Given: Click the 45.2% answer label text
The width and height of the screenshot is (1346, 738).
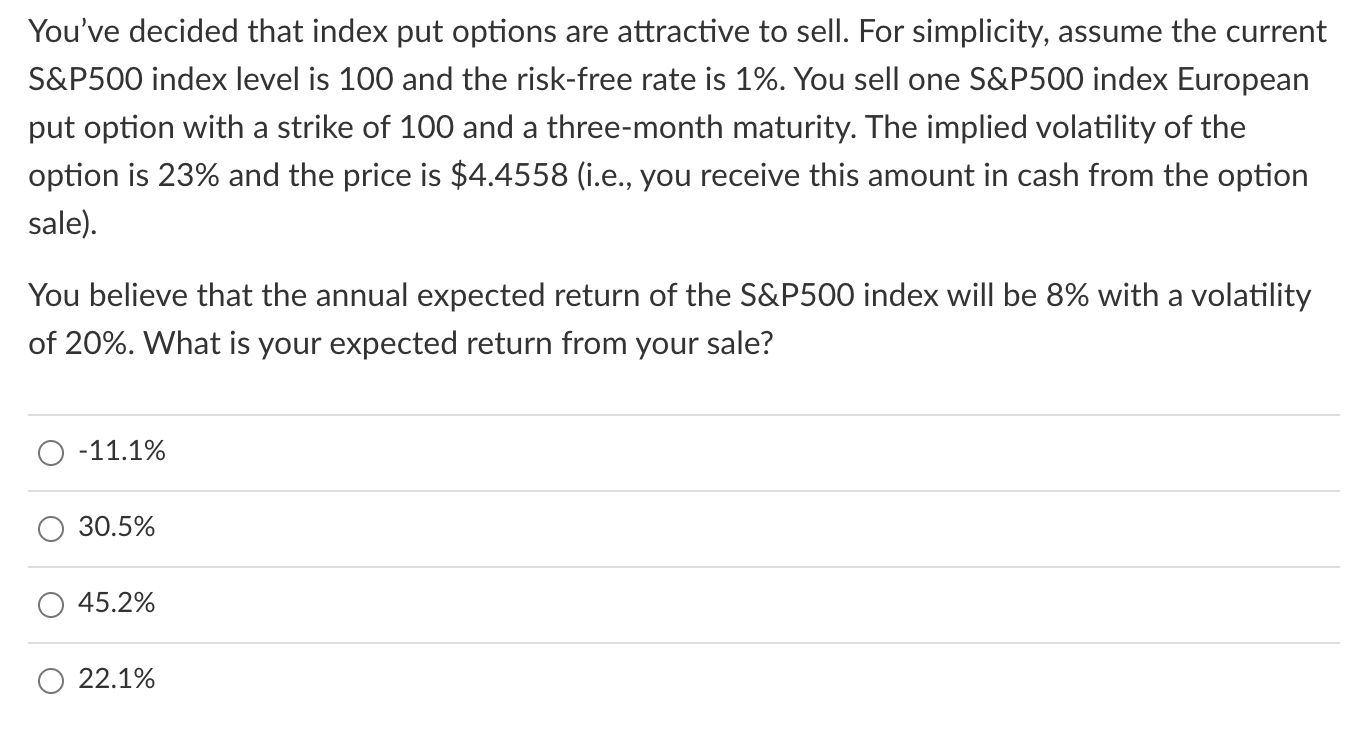Looking at the screenshot, I should [x=117, y=604].
